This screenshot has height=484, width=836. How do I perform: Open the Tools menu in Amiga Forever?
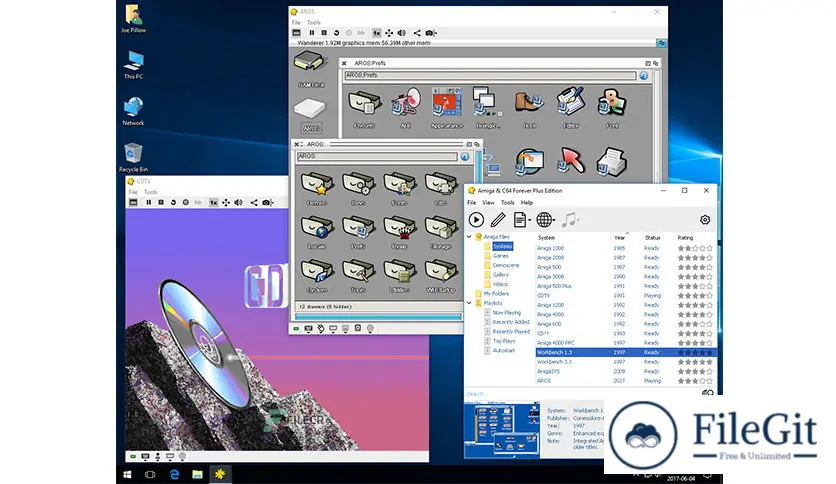[x=508, y=203]
